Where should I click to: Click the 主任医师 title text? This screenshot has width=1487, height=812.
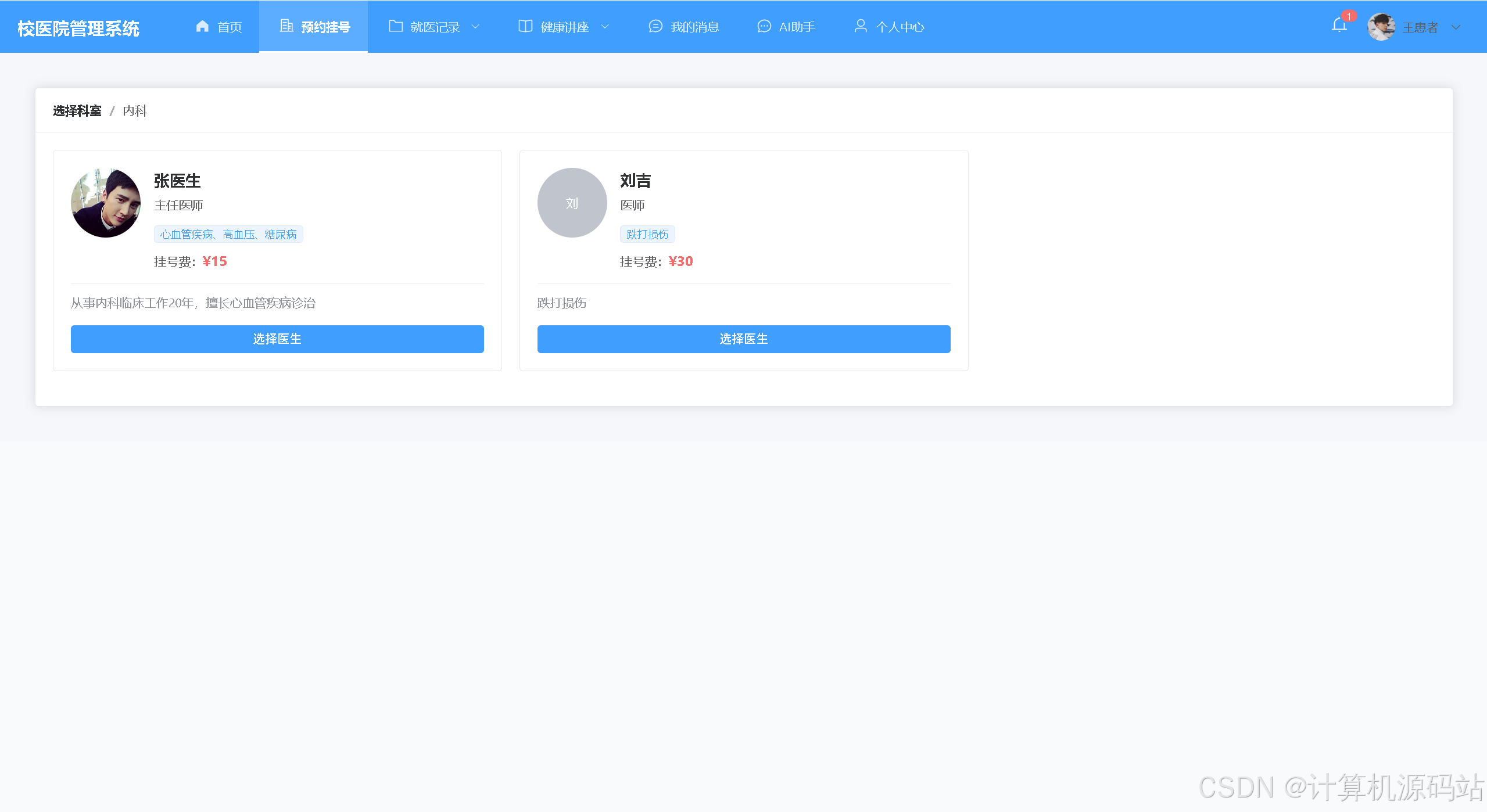tap(178, 206)
